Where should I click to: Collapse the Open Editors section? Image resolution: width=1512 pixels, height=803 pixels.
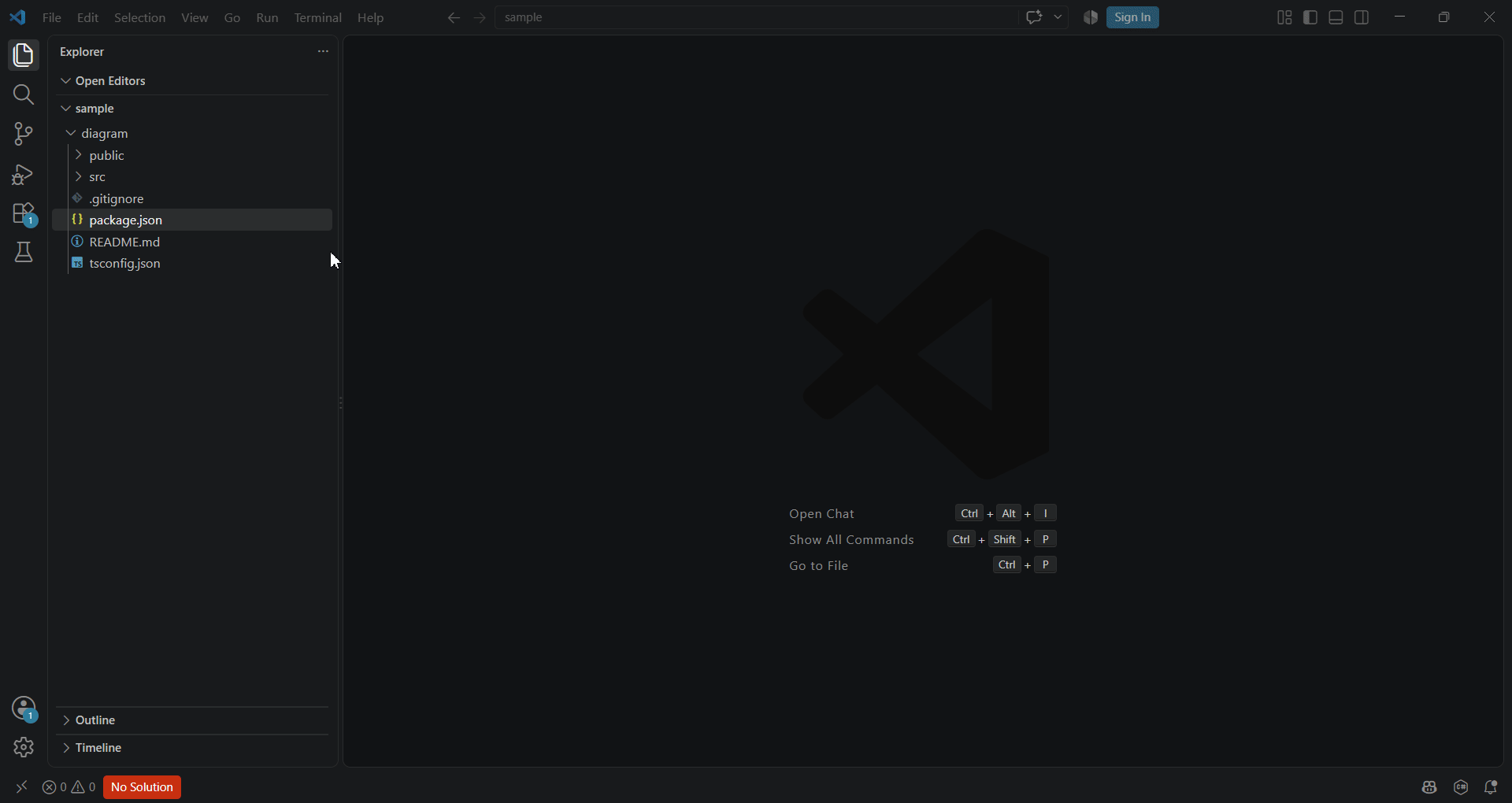point(193,81)
